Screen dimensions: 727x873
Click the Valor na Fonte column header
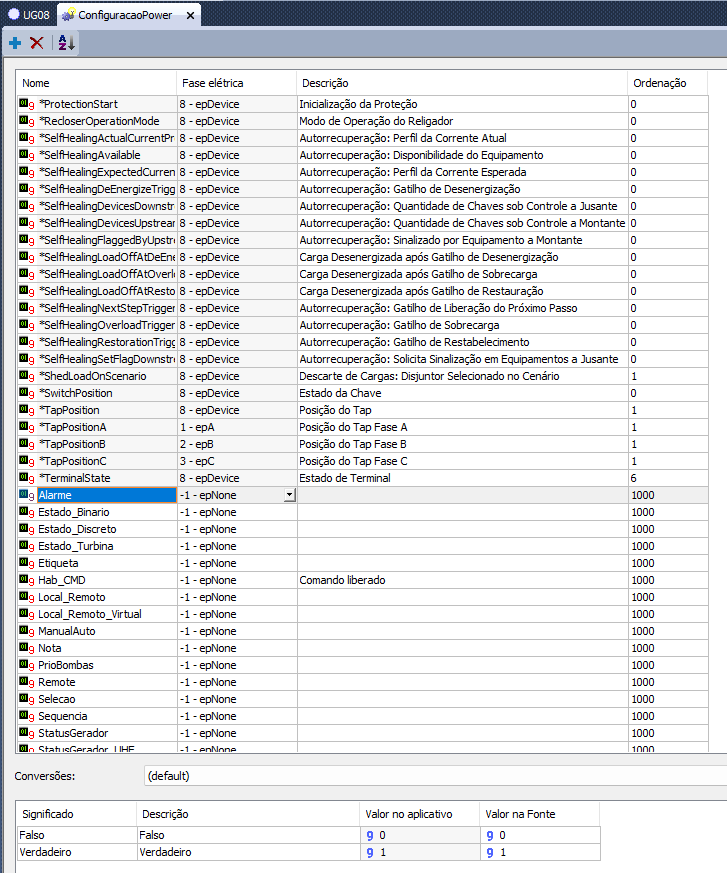(x=539, y=814)
